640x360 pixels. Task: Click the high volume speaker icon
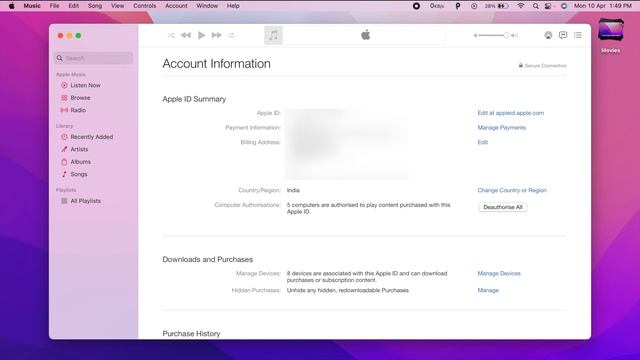pos(515,36)
